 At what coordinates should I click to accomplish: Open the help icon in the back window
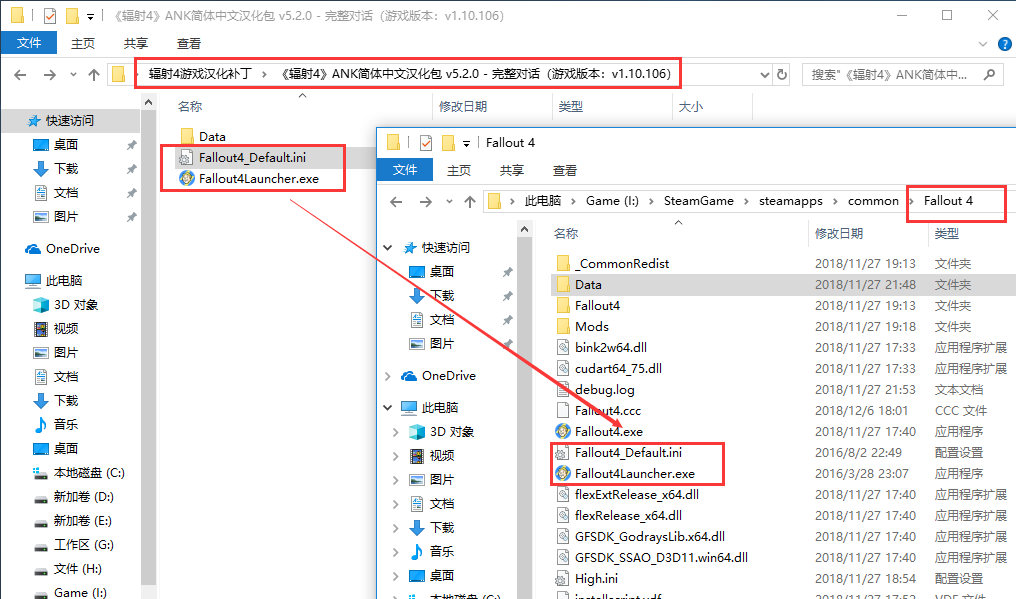[1004, 44]
